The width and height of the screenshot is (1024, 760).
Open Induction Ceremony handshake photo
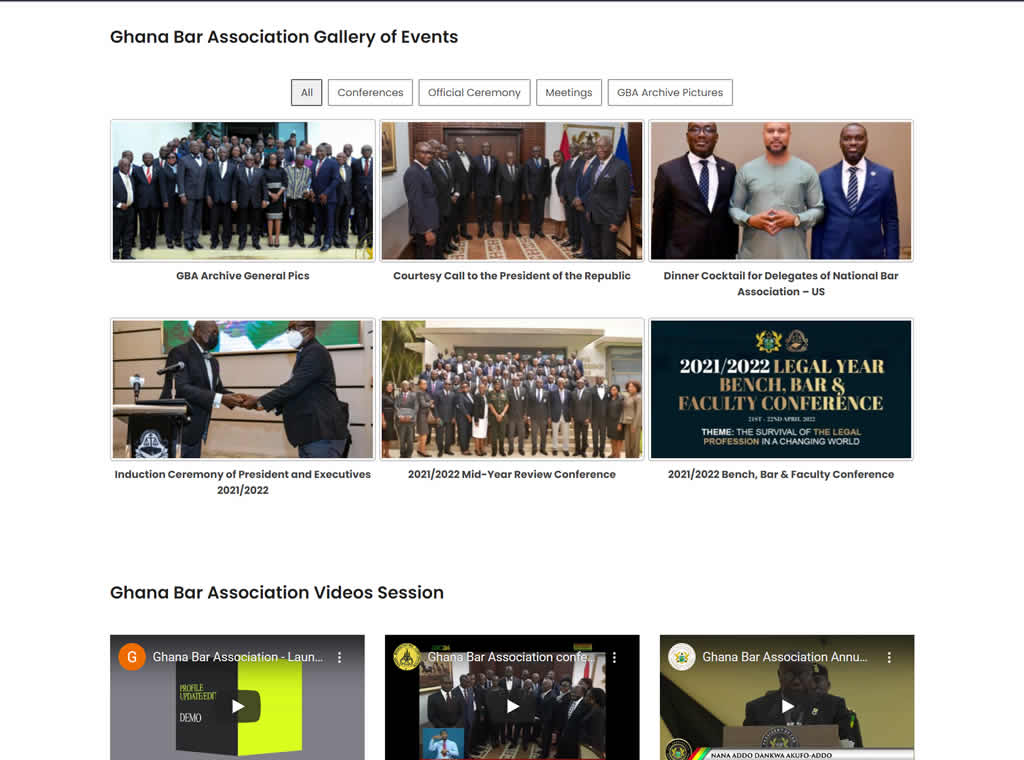[243, 389]
